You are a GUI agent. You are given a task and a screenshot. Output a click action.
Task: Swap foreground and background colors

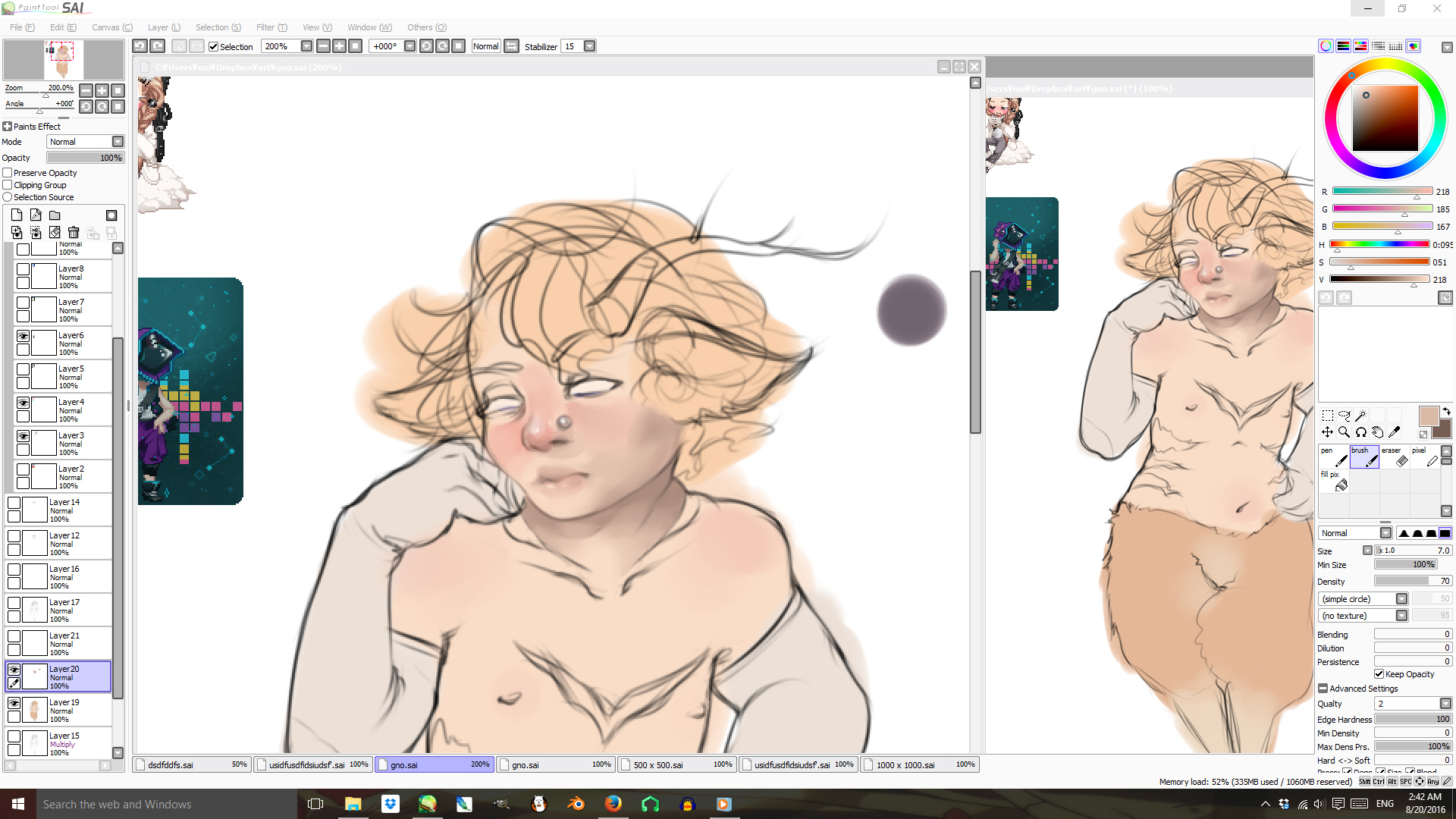[1446, 411]
